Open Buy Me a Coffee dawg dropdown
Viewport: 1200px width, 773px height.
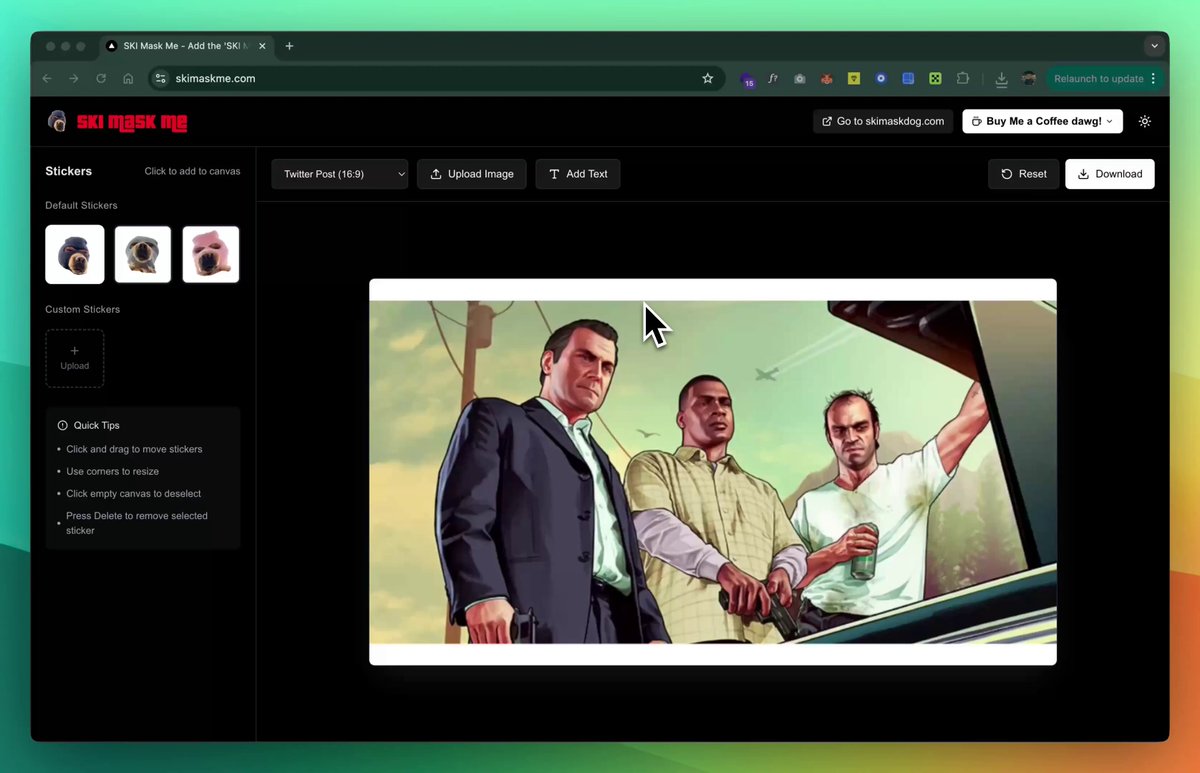(x=1043, y=121)
